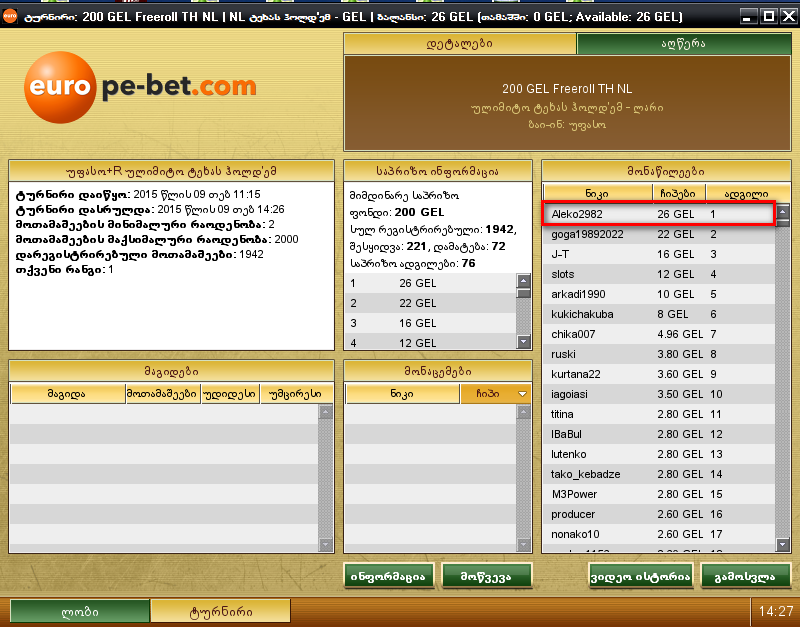Sort tables by უდიდესი column

point(230,394)
